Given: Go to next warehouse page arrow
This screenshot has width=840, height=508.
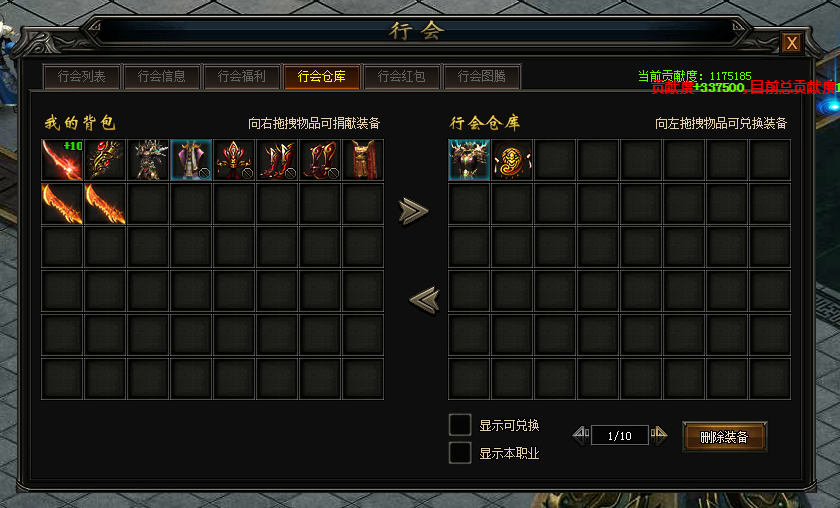Looking at the screenshot, I should click(x=659, y=435).
